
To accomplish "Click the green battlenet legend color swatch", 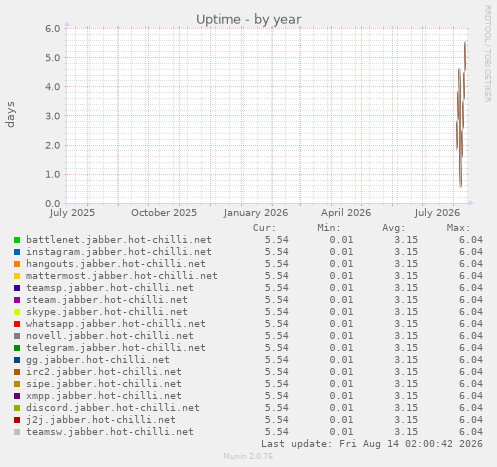I will pos(17,240).
